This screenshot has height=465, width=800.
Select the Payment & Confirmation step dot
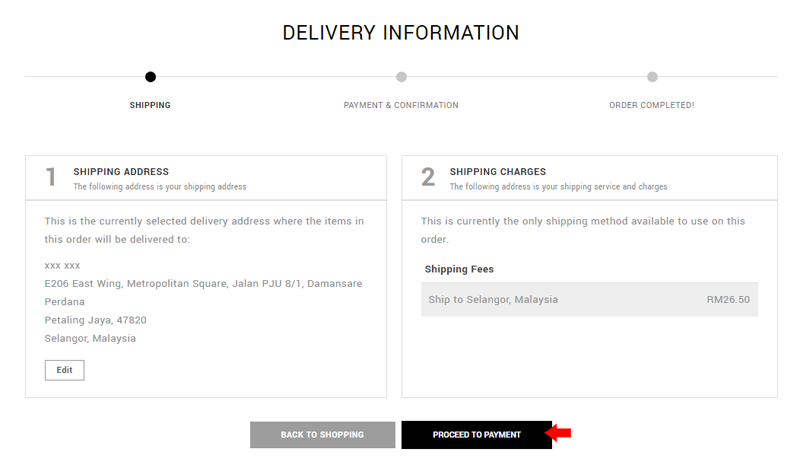(402, 77)
